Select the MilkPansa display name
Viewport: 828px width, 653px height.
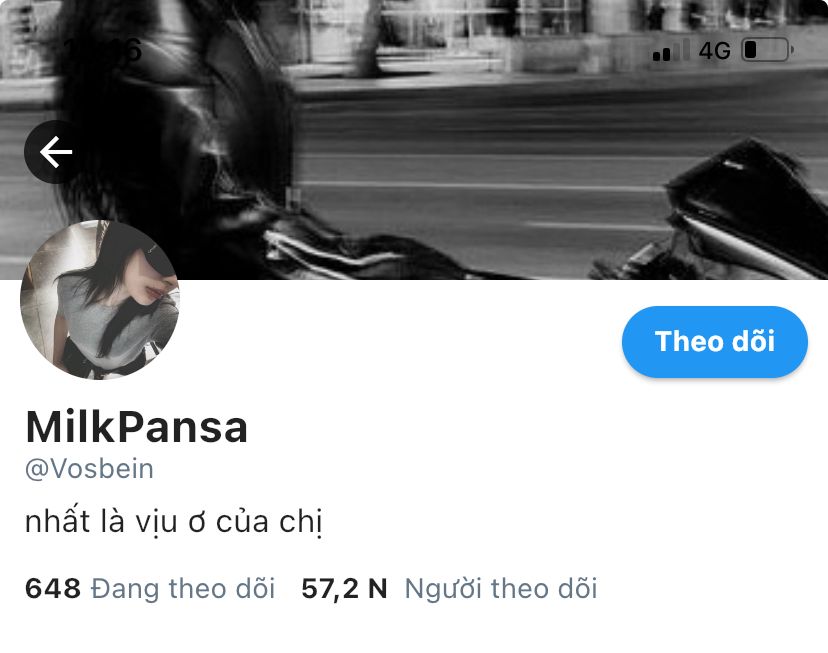tap(136, 427)
